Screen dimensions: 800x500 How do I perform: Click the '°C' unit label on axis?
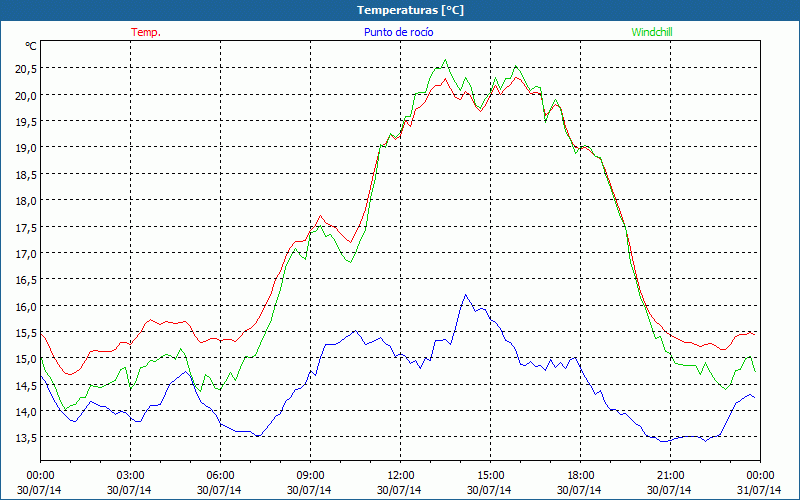coord(31,46)
